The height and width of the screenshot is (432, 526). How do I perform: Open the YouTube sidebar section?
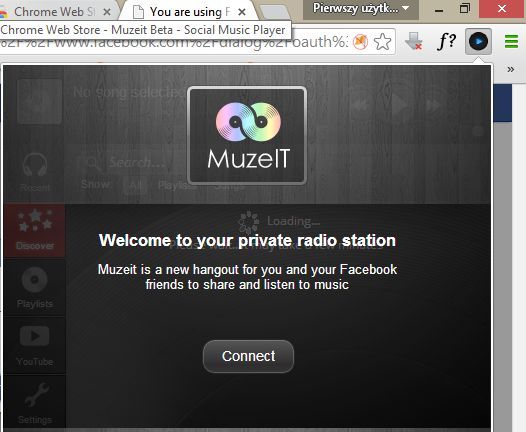(x=35, y=346)
